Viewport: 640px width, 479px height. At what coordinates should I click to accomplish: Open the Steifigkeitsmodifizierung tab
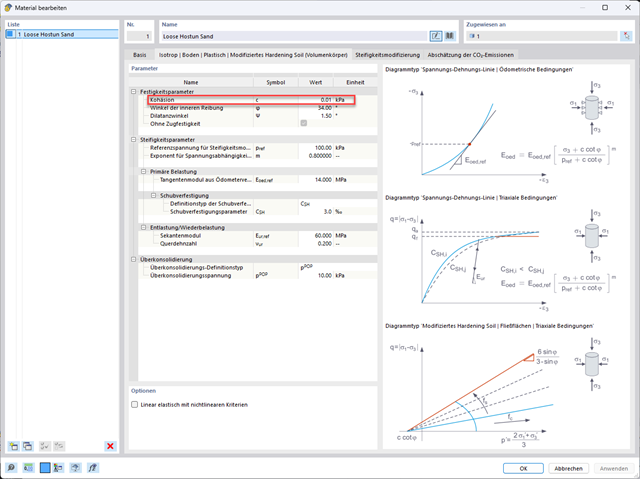tap(387, 55)
